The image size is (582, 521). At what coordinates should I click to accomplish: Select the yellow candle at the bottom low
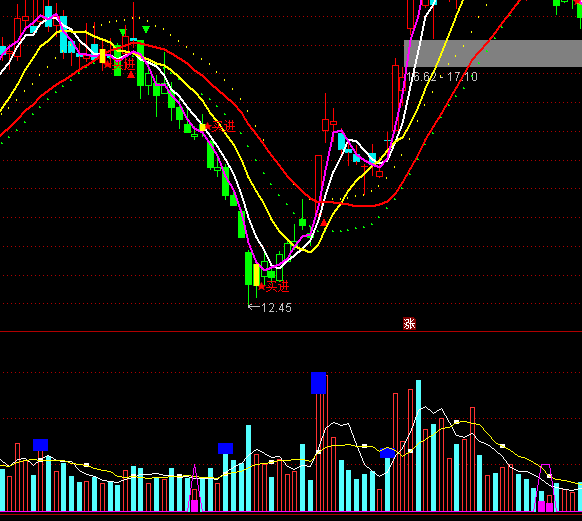click(256, 275)
